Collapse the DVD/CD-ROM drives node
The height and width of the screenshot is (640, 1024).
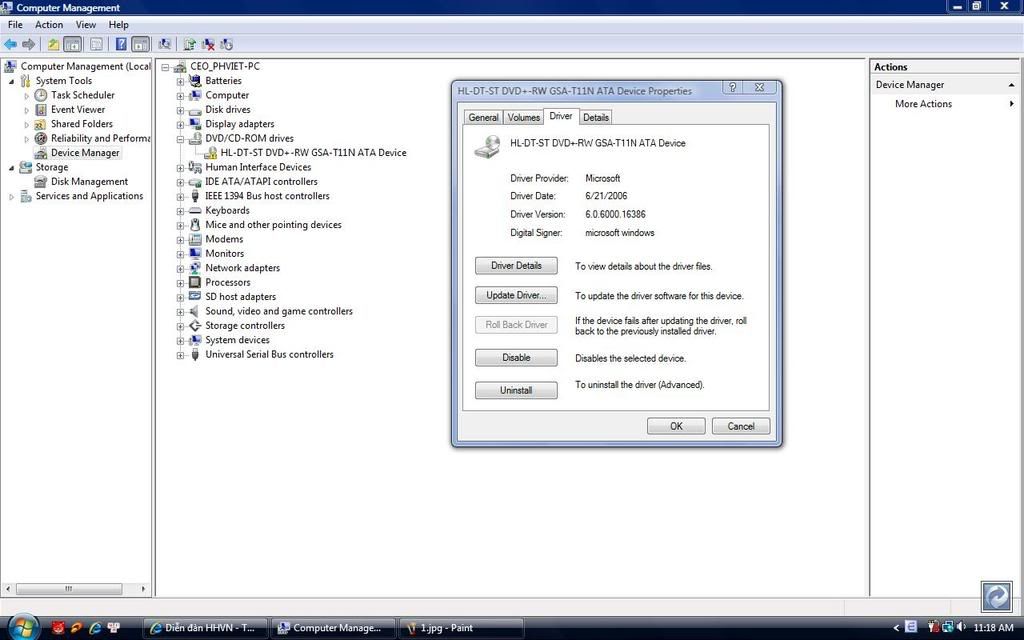point(180,139)
